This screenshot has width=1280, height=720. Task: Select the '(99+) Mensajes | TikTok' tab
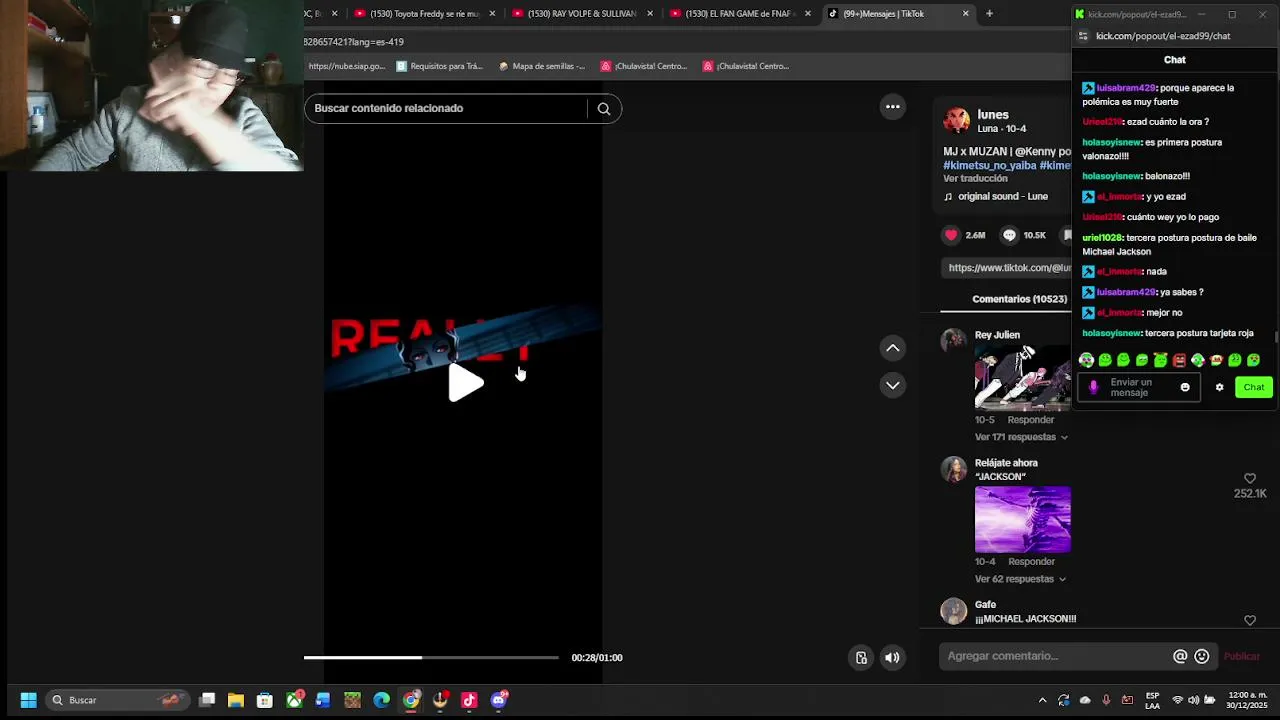click(897, 14)
